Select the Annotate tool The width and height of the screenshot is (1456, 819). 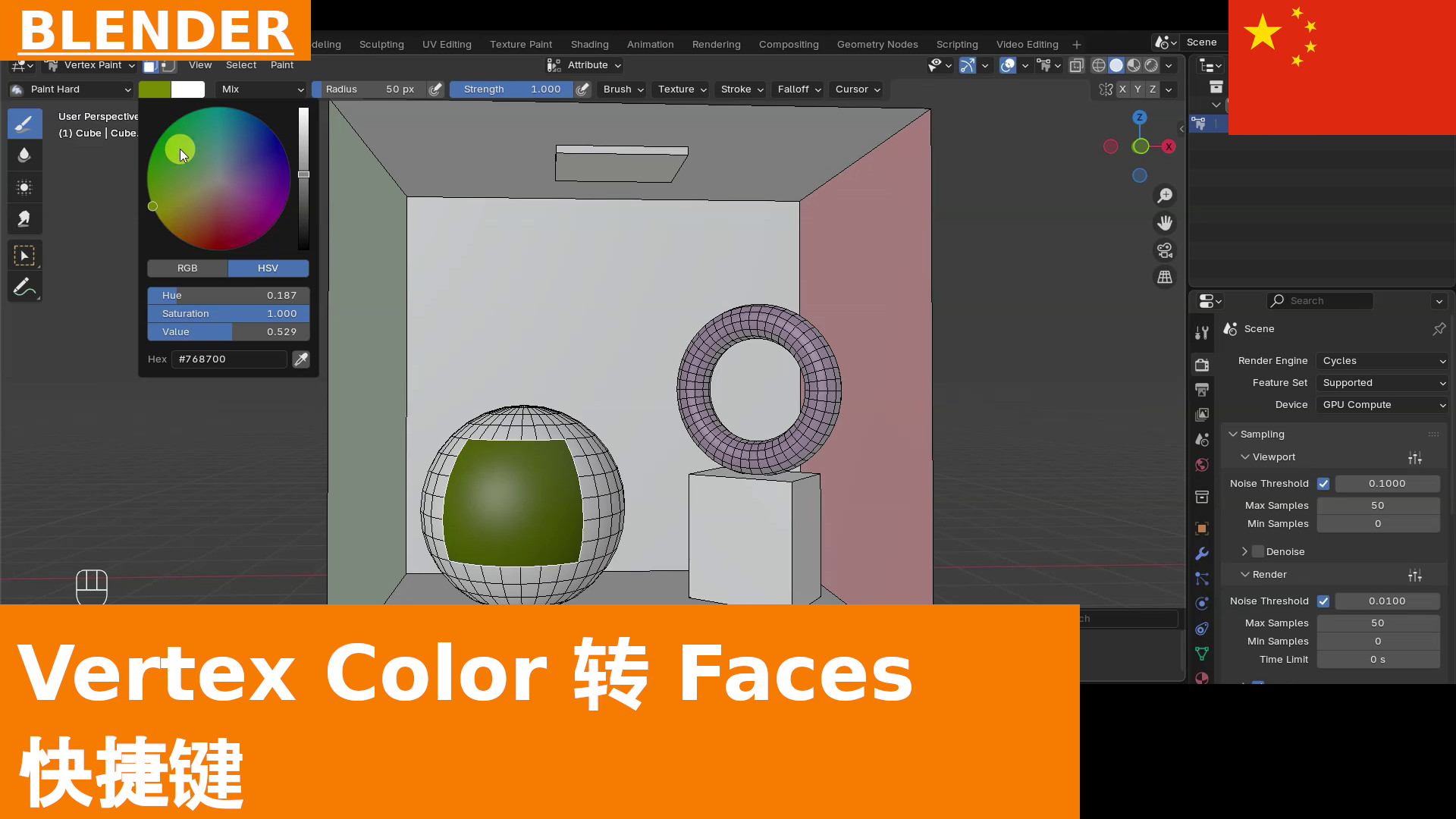click(x=24, y=287)
